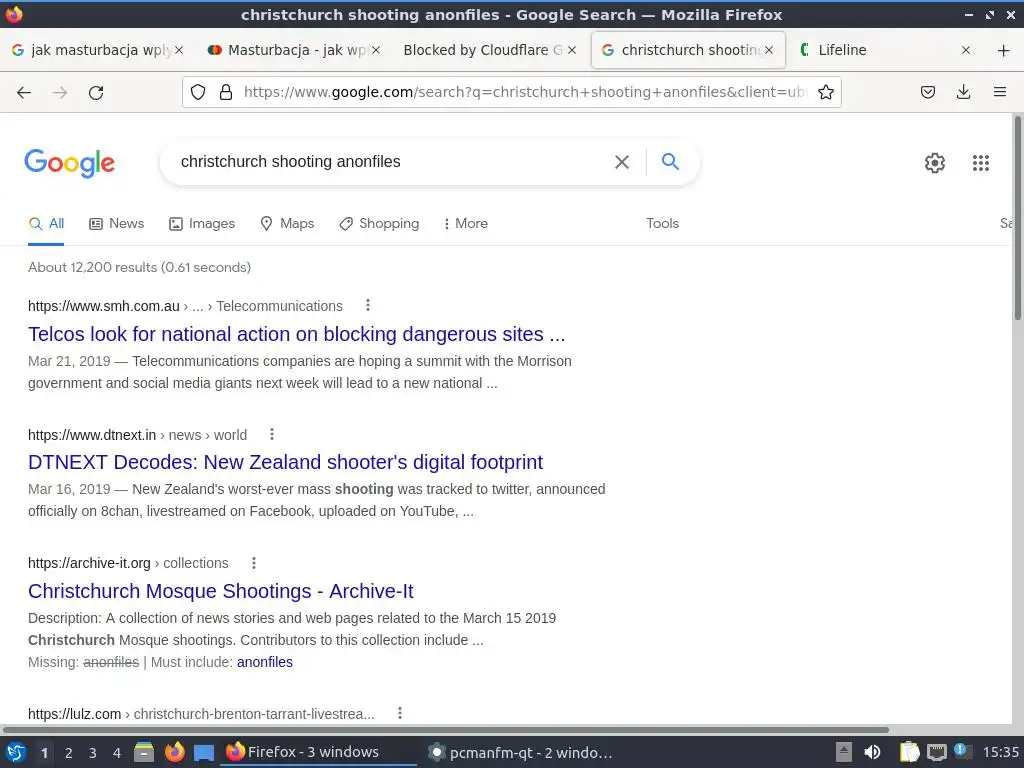The width and height of the screenshot is (1024, 768).
Task: Show site security padlock info
Action: 226,92
